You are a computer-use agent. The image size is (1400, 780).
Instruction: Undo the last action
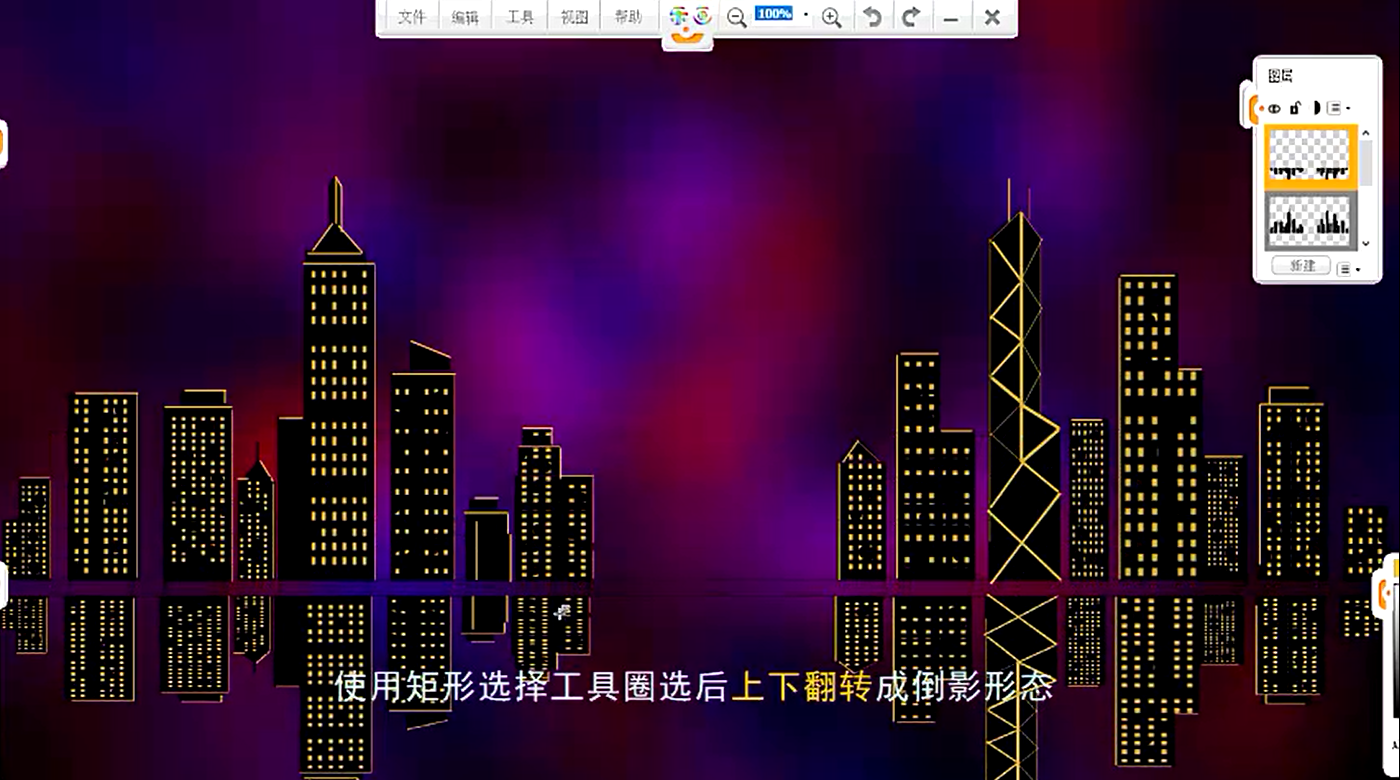tap(873, 17)
